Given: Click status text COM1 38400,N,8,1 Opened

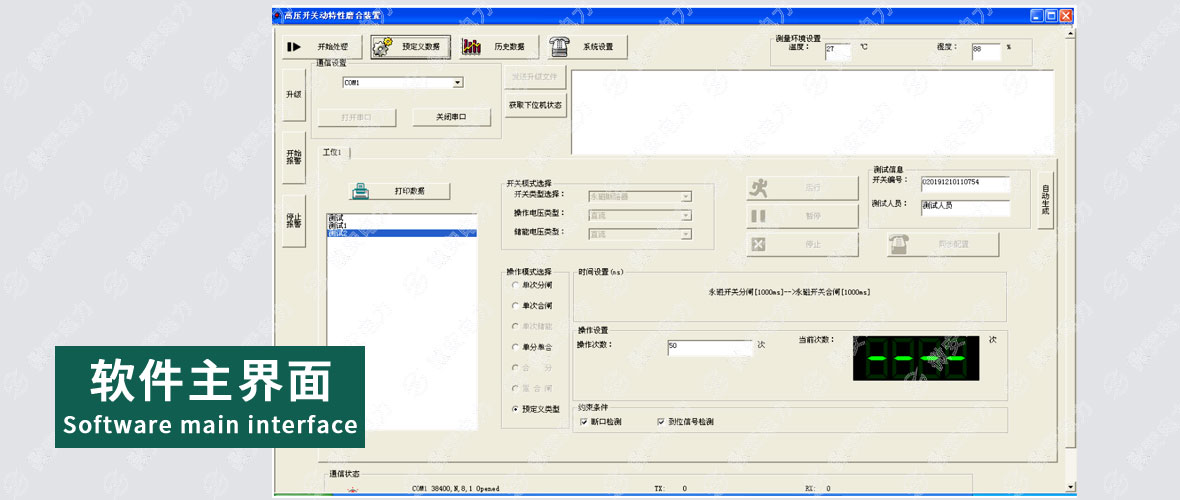Looking at the screenshot, I should 455,489.
